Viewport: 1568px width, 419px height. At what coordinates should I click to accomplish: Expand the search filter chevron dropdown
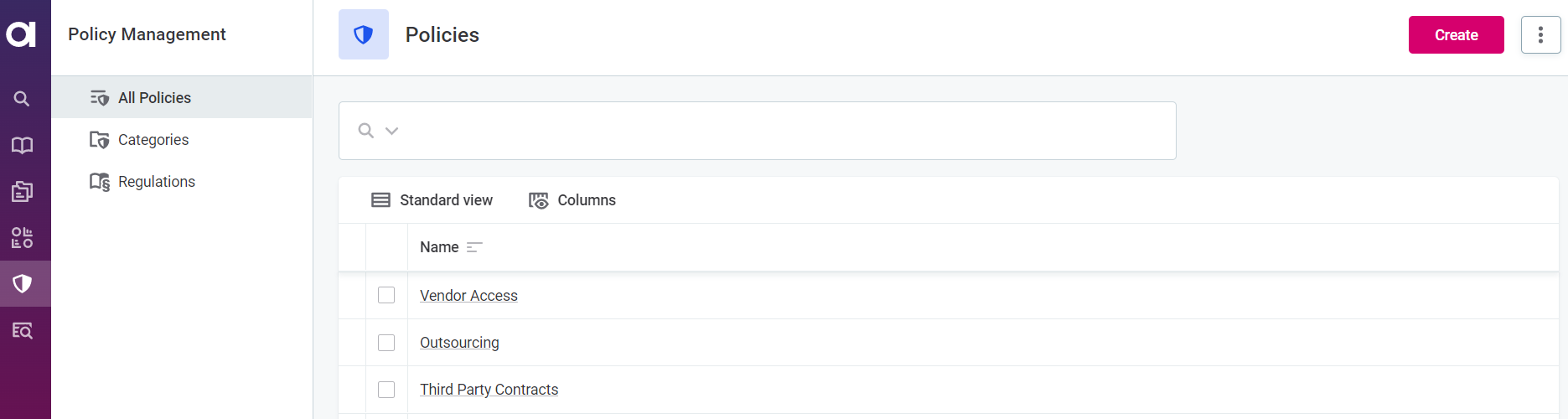tap(391, 131)
